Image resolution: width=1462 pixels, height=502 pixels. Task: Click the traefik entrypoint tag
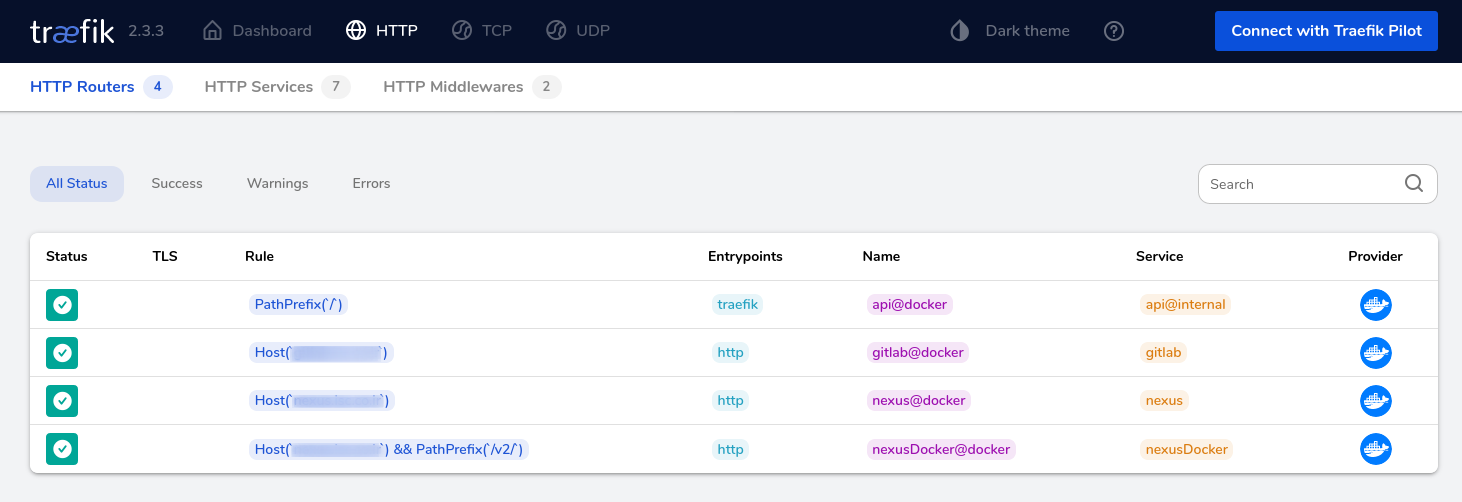click(738, 304)
